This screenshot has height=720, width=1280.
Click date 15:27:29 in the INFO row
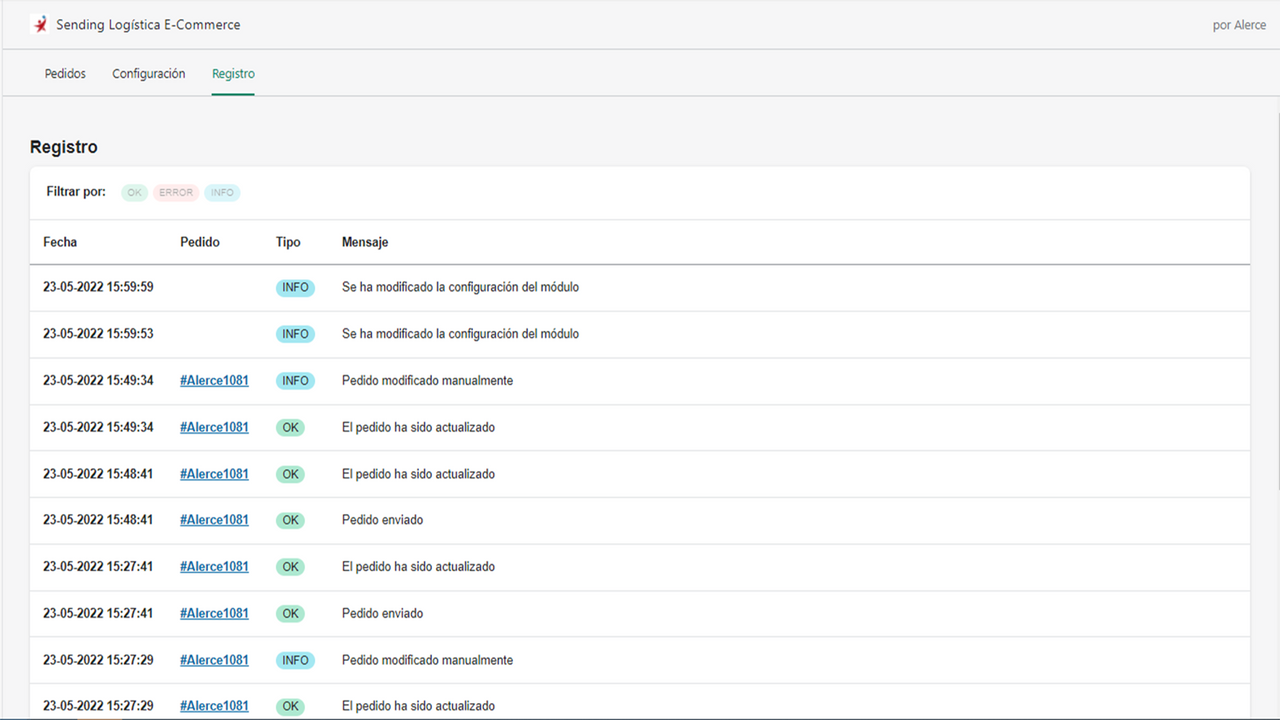pyautogui.click(x=98, y=660)
